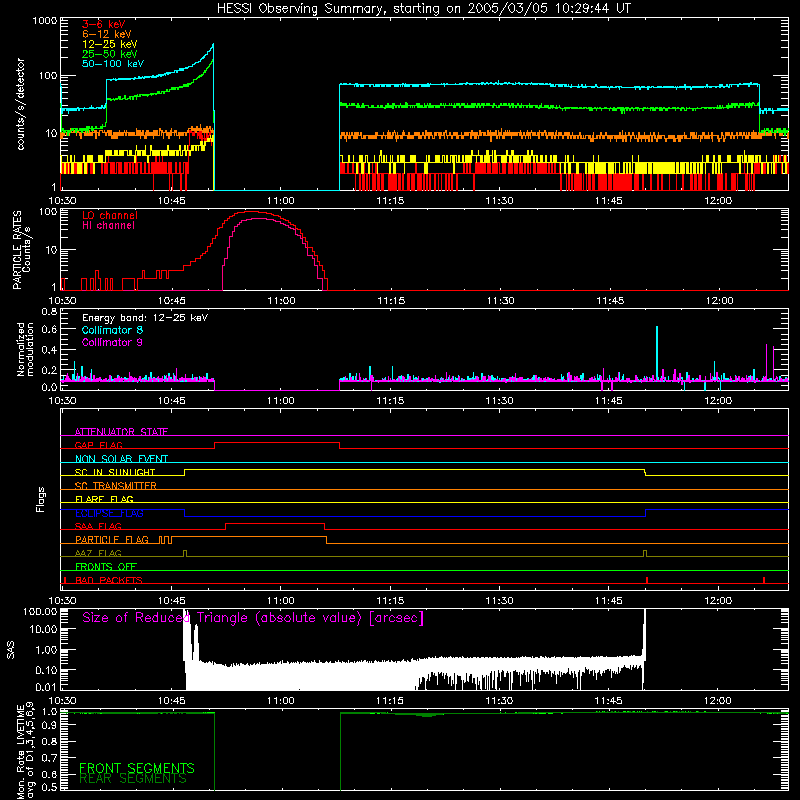Click the PARTICLE RATES axis title

[21, 250]
